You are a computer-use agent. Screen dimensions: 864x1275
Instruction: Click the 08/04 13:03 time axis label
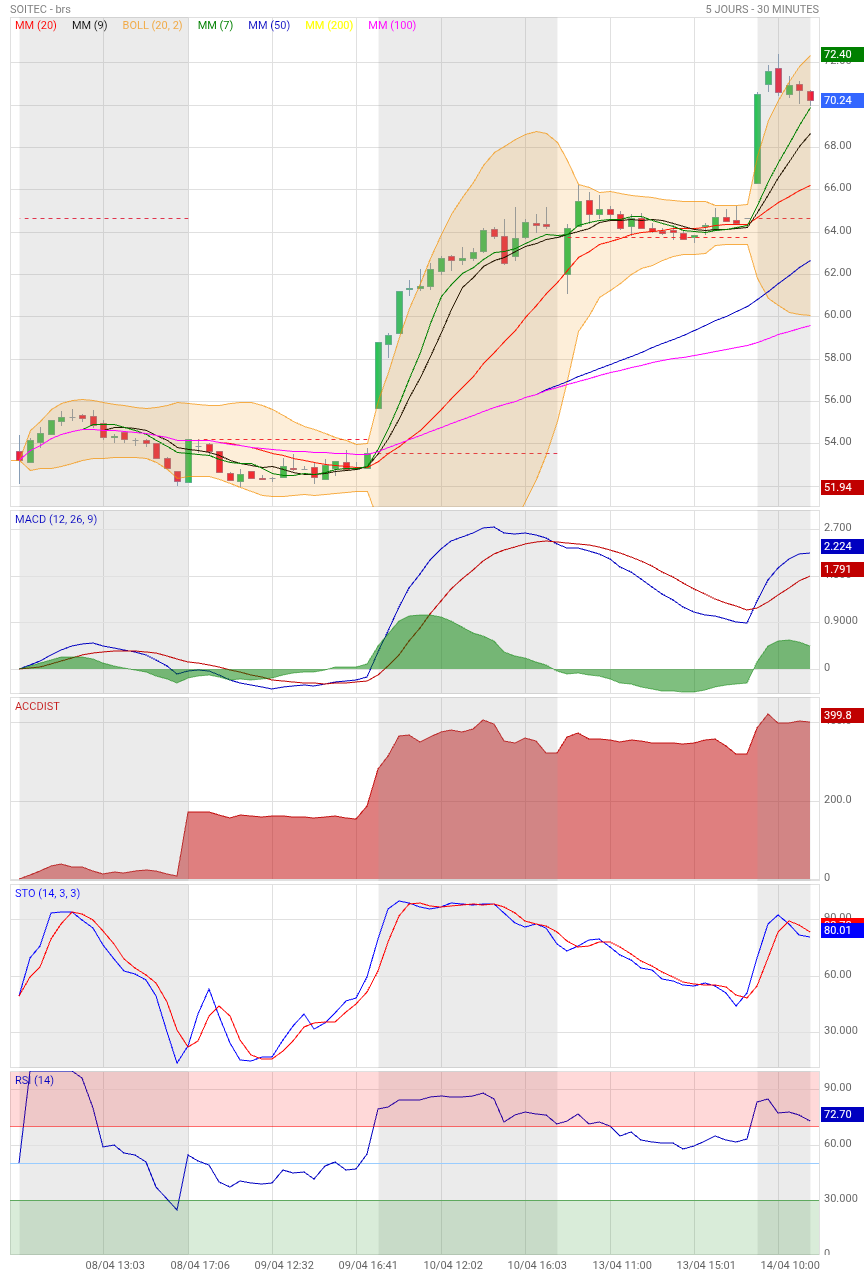[x=115, y=1265]
